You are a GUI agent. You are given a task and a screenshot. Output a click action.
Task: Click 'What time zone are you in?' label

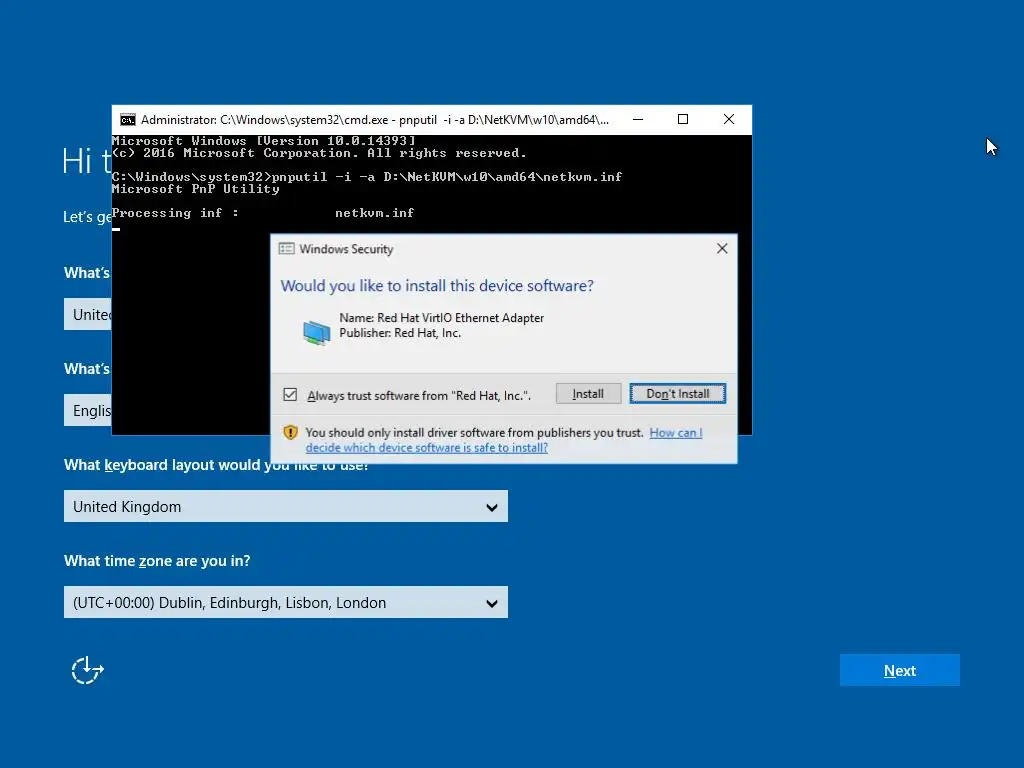click(157, 561)
